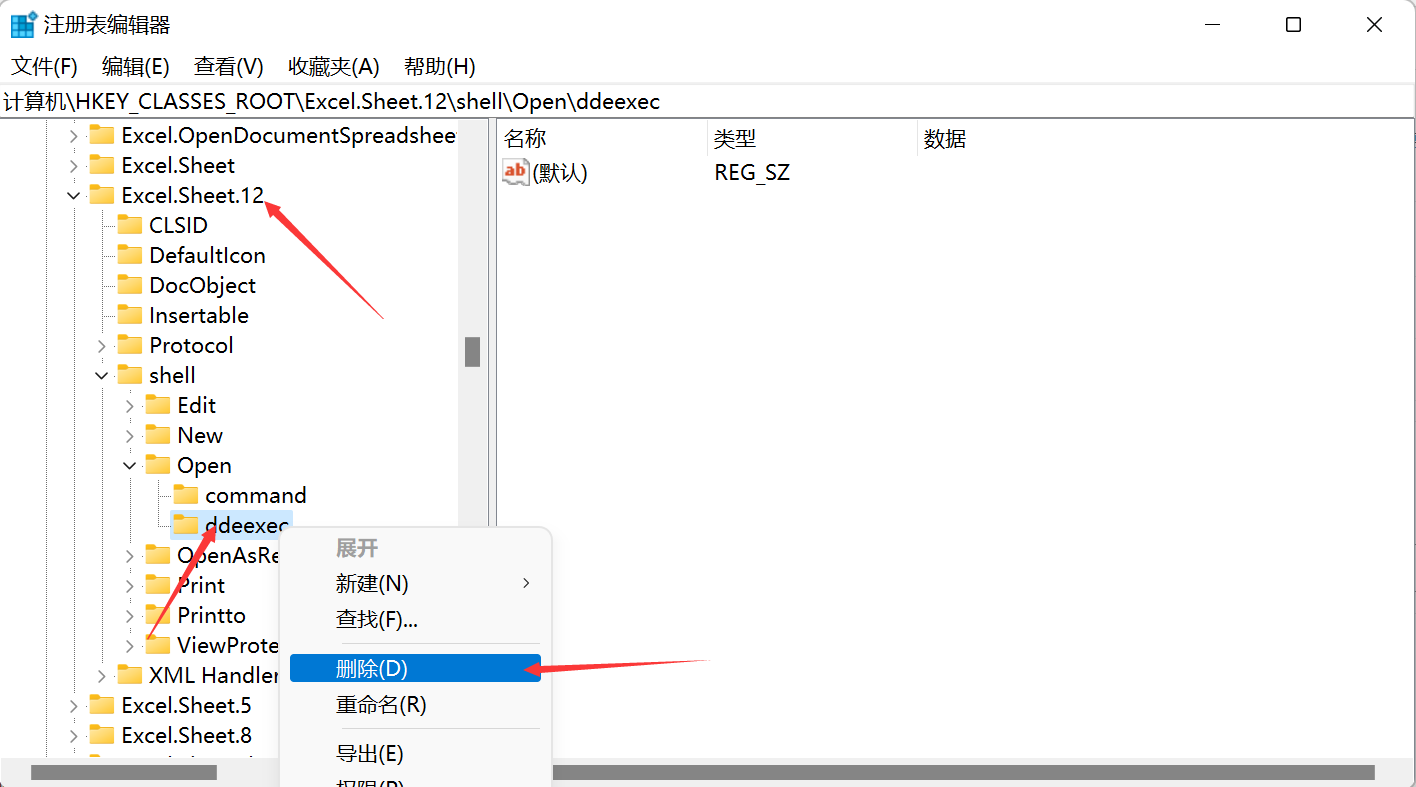Open the 帮助(H) menu
The height and width of the screenshot is (787, 1416).
439,67
